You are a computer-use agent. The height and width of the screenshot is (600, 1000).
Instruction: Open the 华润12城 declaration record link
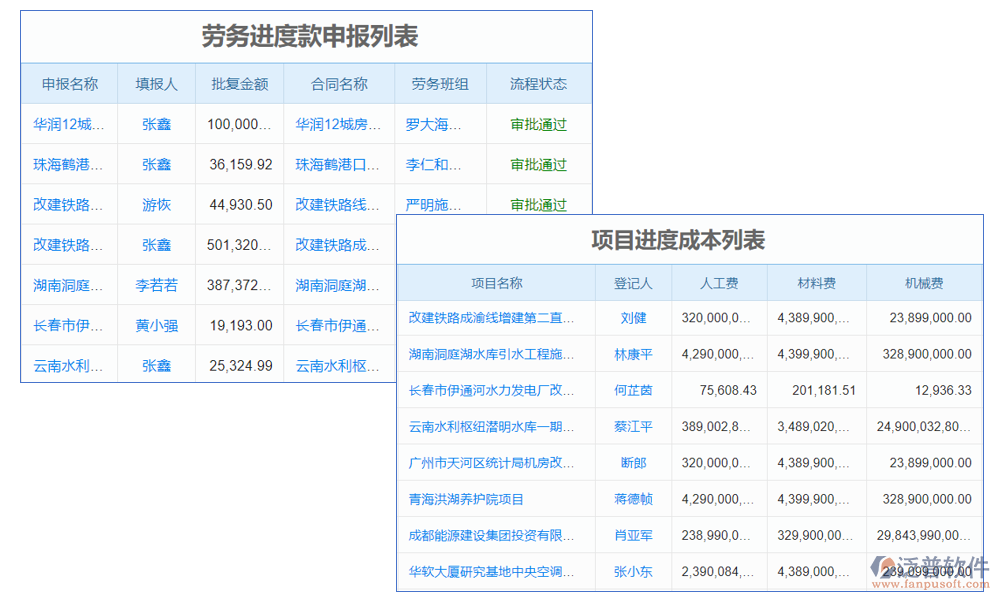point(68,124)
